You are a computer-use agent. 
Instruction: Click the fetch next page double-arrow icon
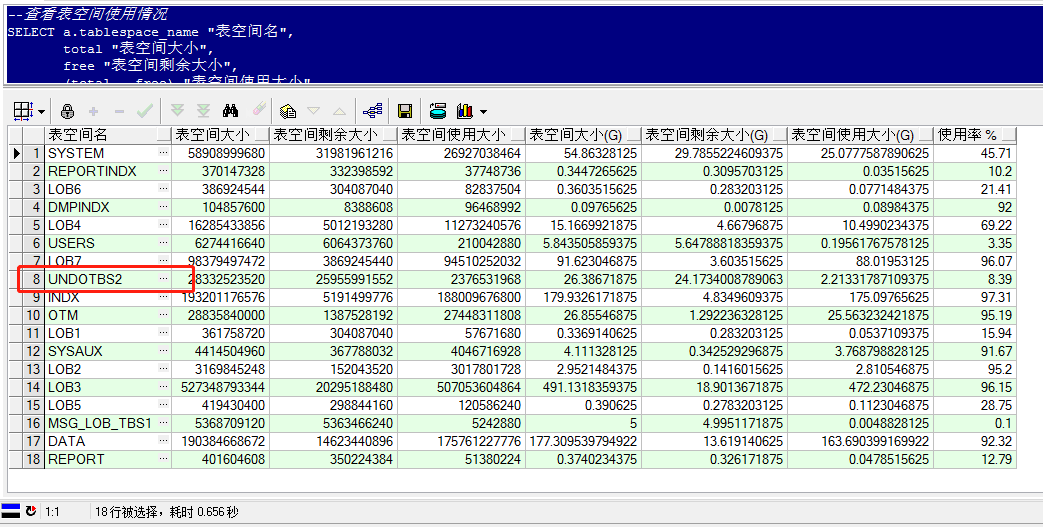click(177, 111)
